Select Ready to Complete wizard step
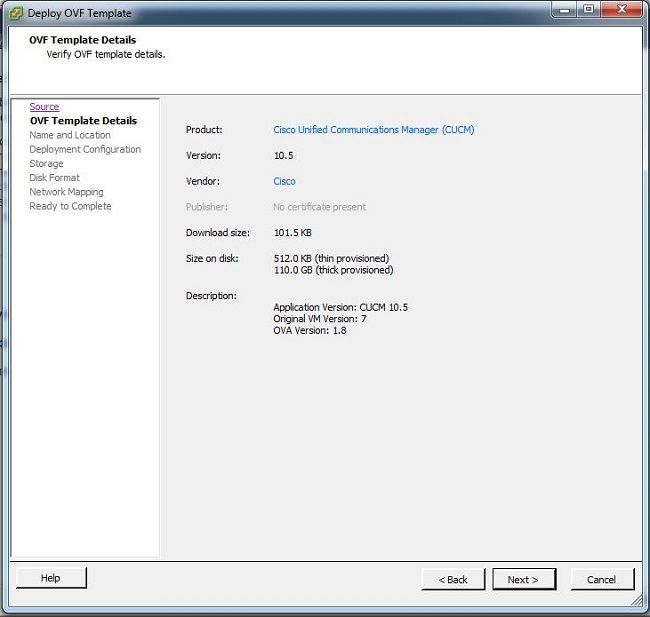 (70, 206)
